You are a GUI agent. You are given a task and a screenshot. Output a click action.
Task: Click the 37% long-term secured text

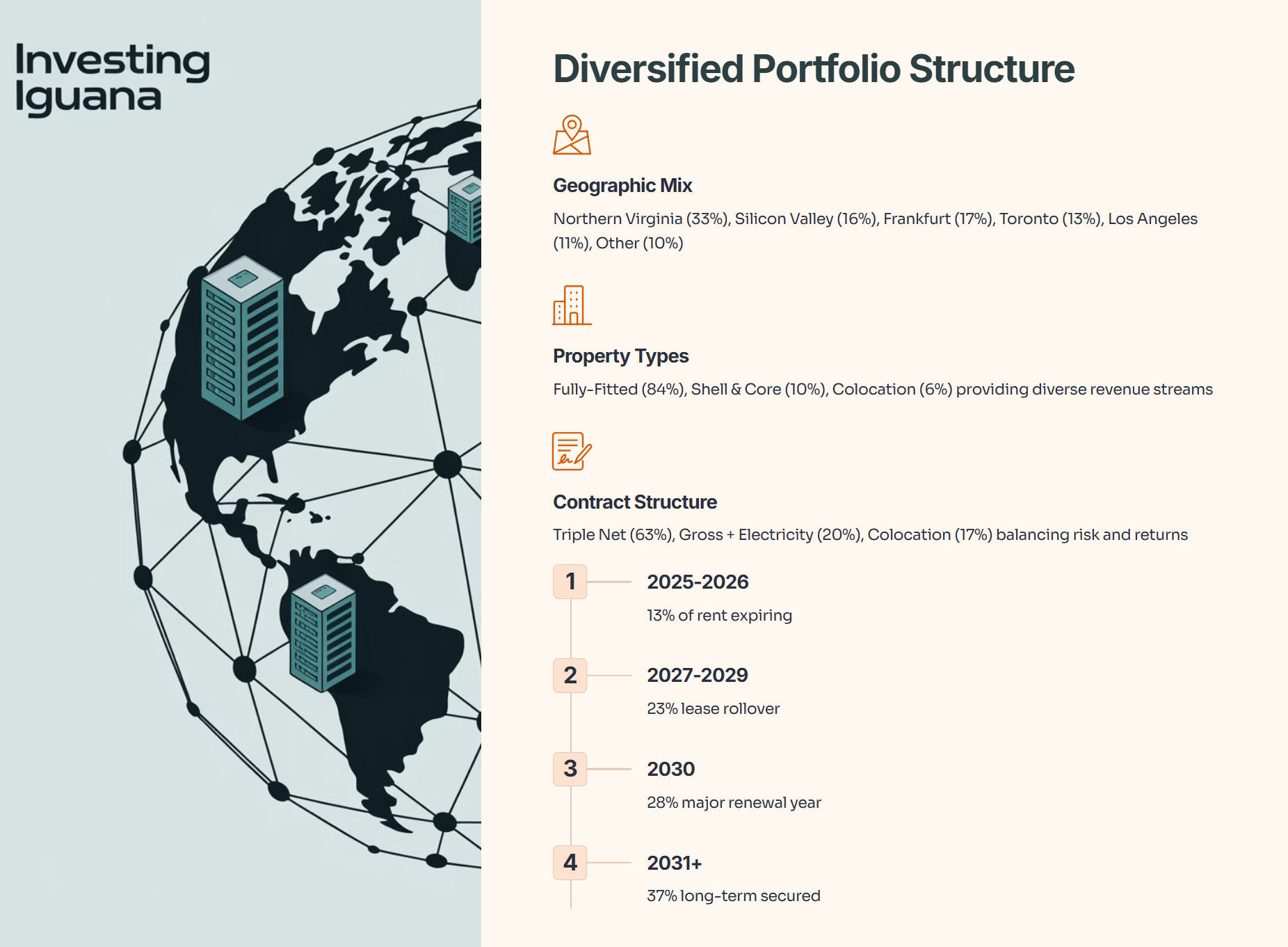point(733,896)
